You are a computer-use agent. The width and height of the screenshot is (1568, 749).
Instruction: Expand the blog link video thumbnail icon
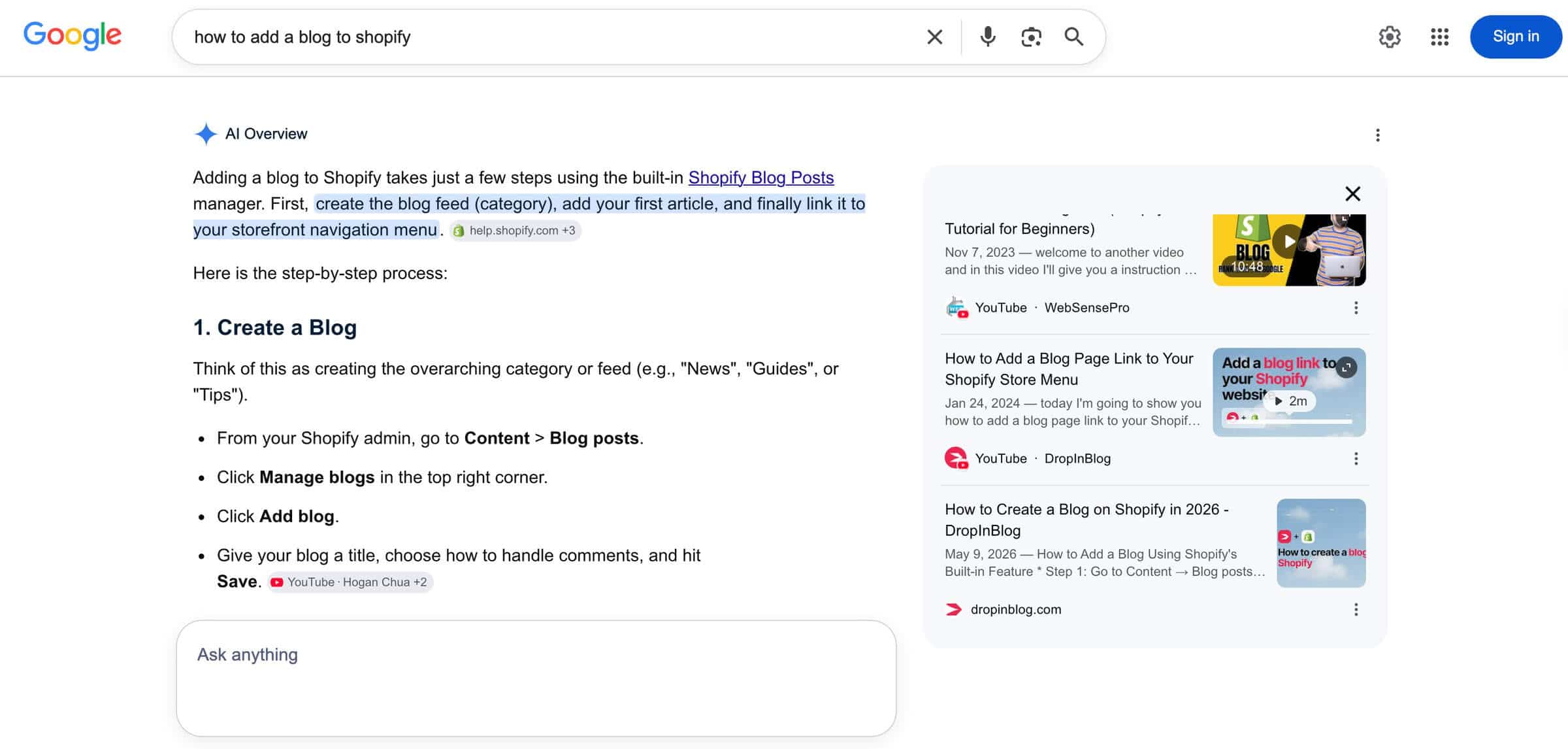pos(1346,368)
